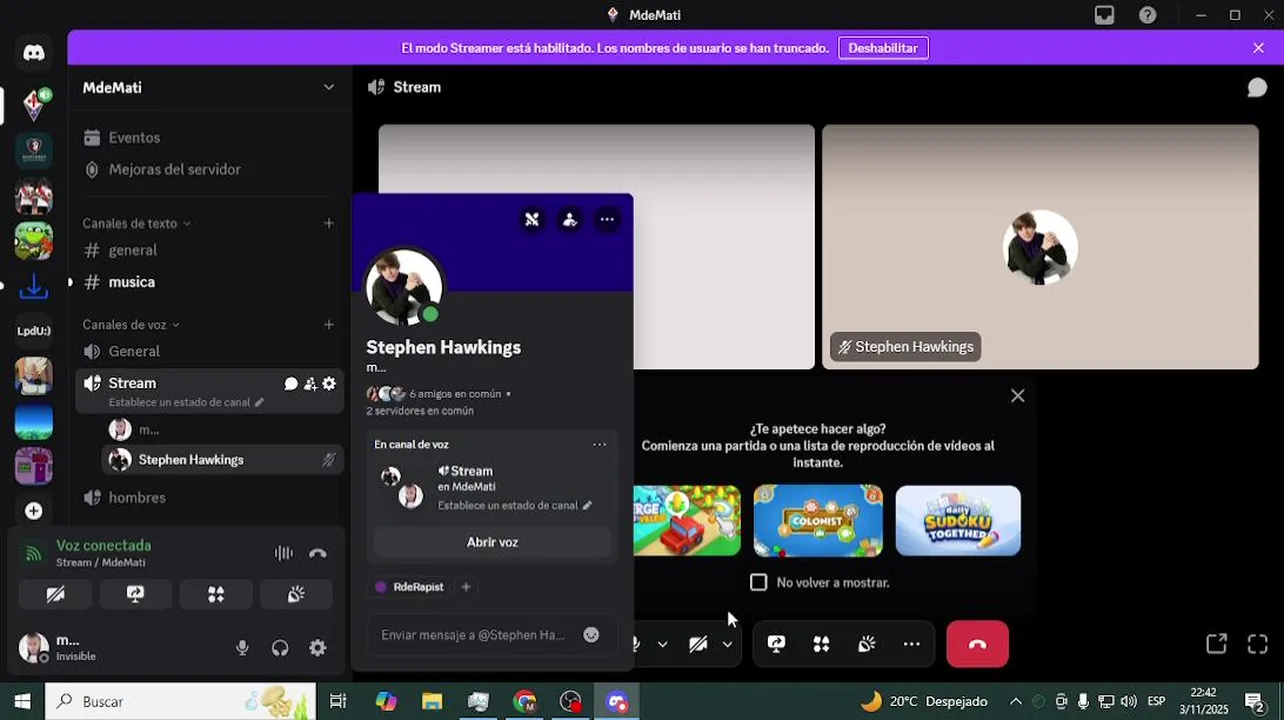1284x720 pixels.
Task: Collapse the Canales de voz category
Action: pos(131,324)
